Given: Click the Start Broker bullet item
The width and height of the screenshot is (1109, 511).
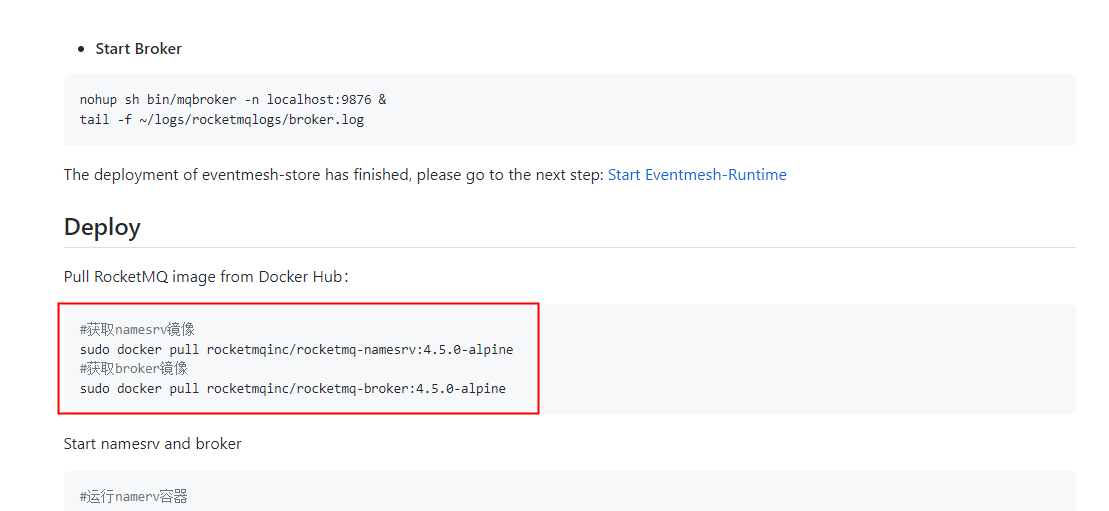Looking at the screenshot, I should click(139, 49).
